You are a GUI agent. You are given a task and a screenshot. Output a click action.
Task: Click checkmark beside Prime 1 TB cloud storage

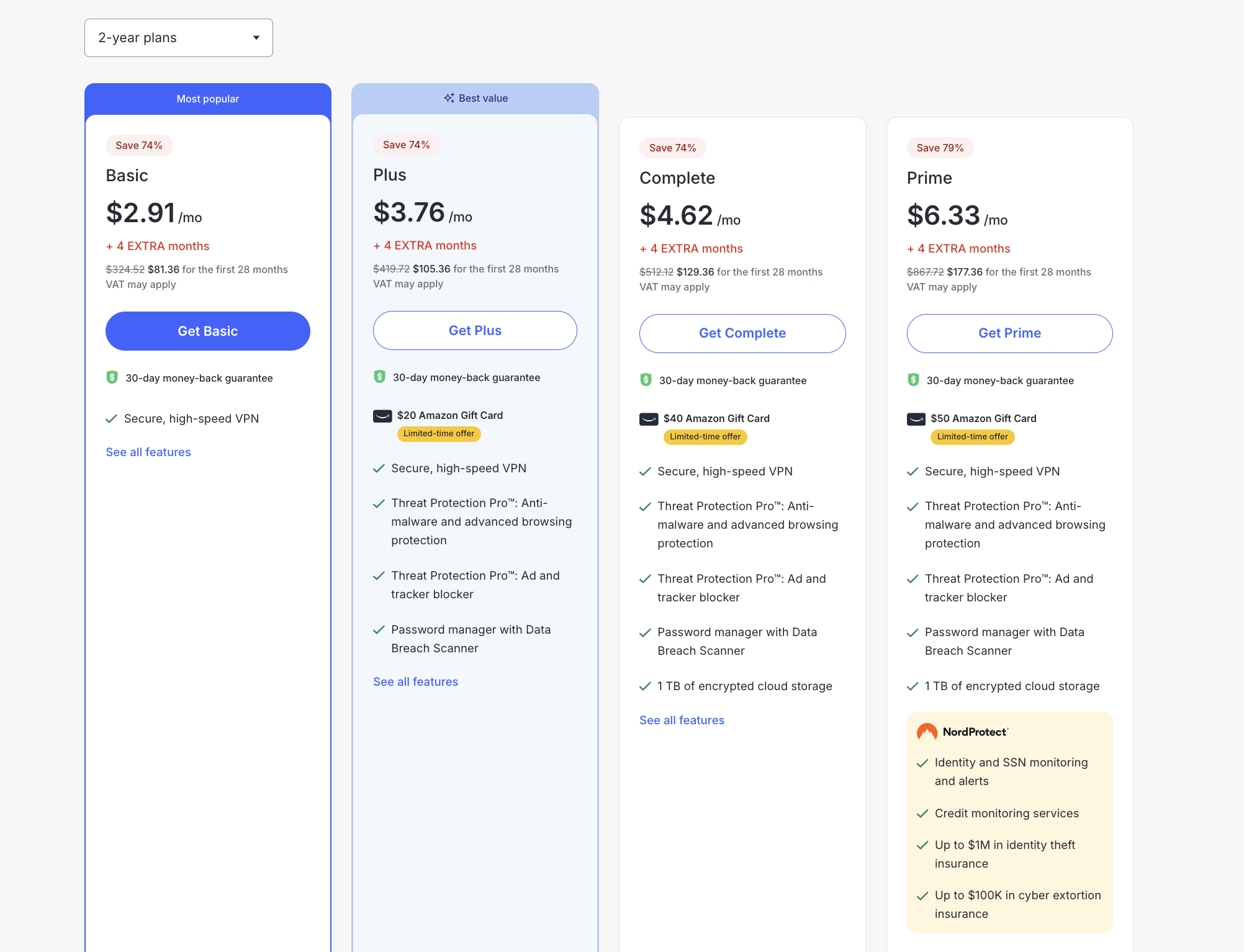pos(913,686)
